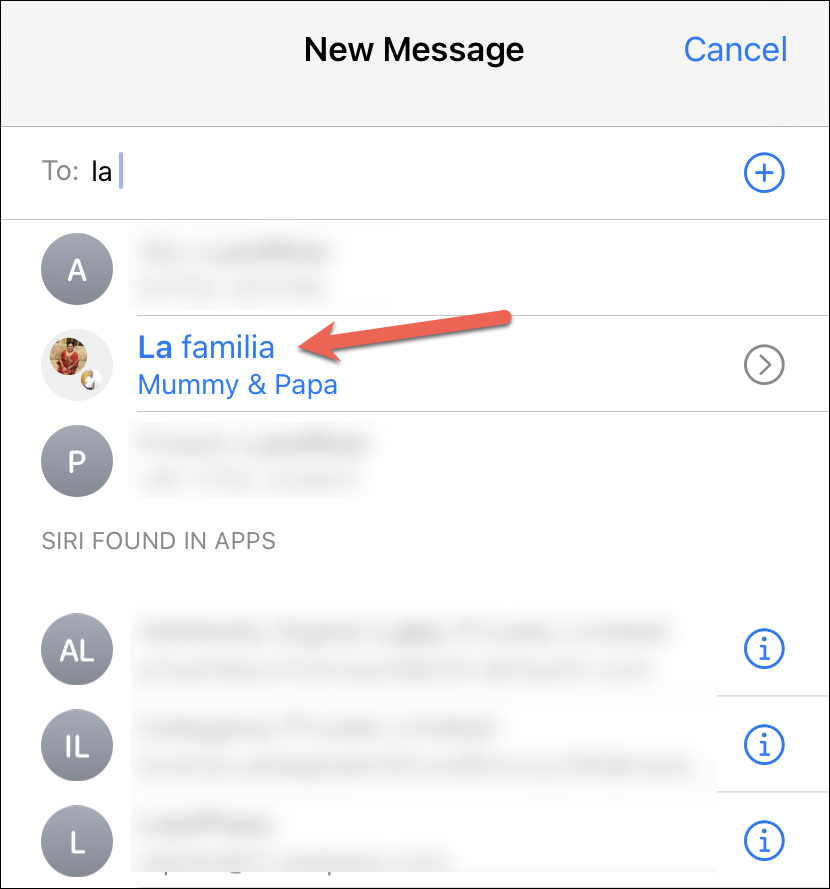The image size is (830, 889).
Task: Tap the add contact plus icon
Action: pos(764,172)
